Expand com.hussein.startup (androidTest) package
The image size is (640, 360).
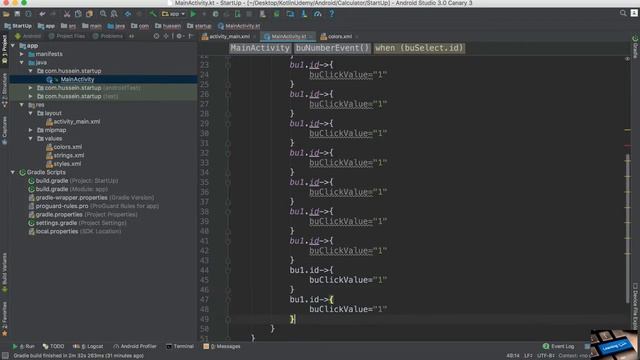31,88
